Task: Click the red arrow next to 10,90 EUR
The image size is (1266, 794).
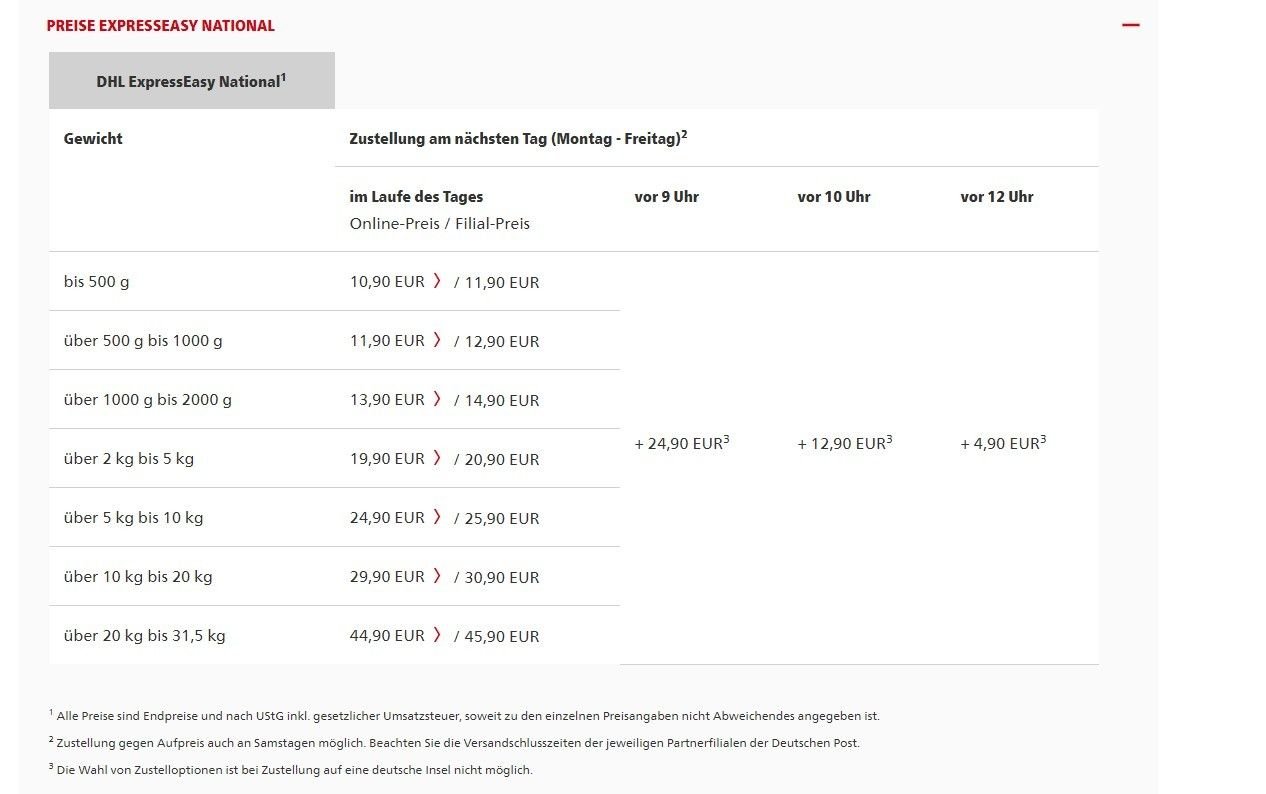Action: click(437, 281)
